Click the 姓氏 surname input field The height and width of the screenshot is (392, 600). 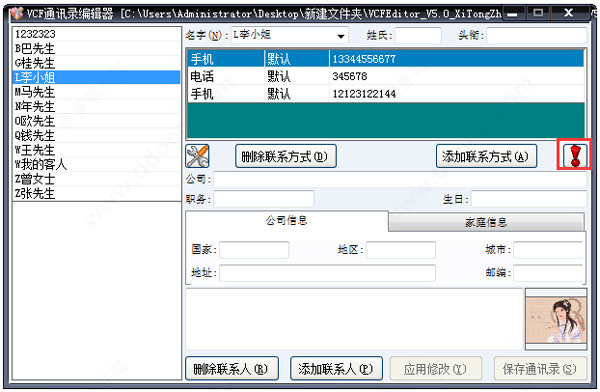pos(418,36)
